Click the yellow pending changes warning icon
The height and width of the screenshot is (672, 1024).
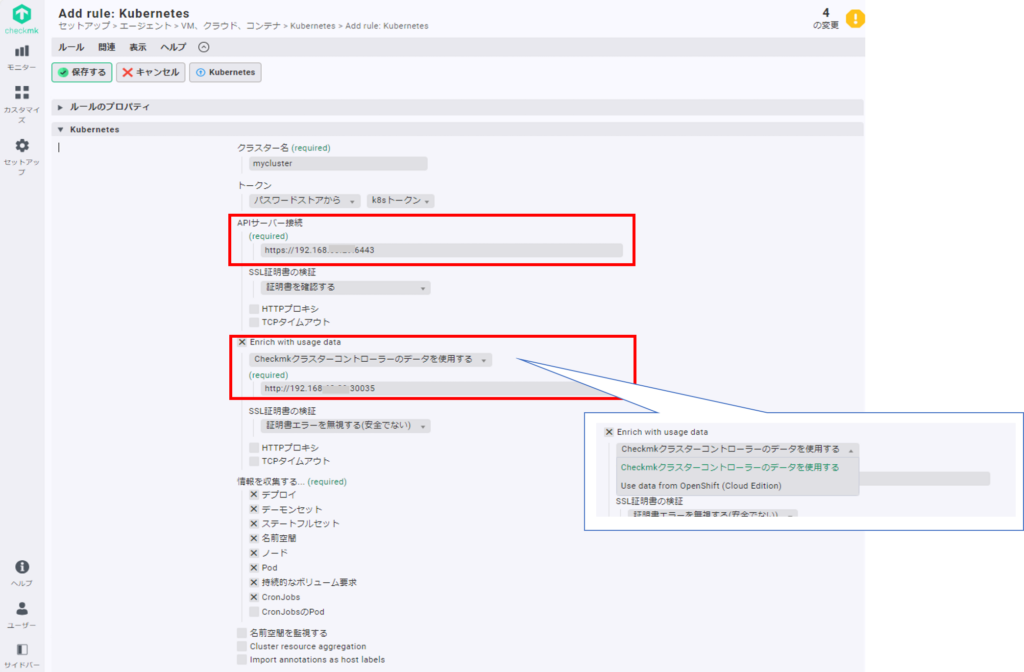click(x=855, y=18)
